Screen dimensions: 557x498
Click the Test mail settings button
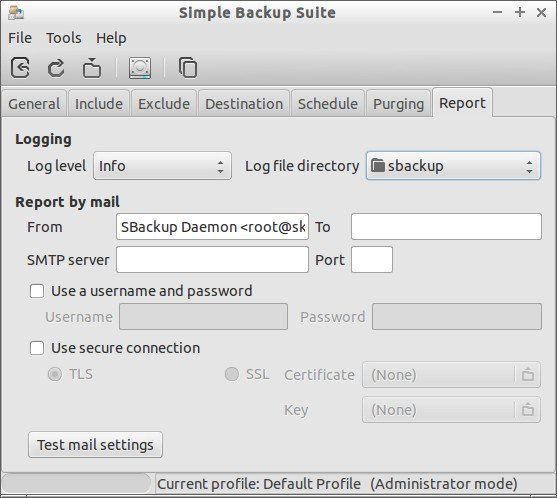click(x=96, y=444)
